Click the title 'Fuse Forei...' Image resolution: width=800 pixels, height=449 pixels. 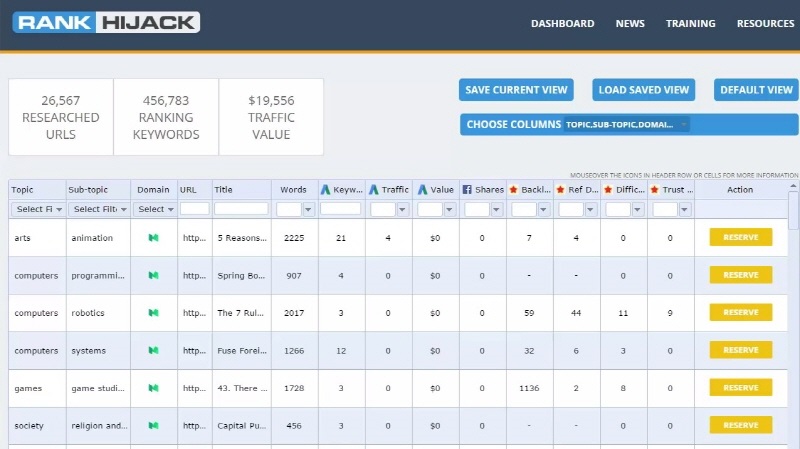point(242,351)
